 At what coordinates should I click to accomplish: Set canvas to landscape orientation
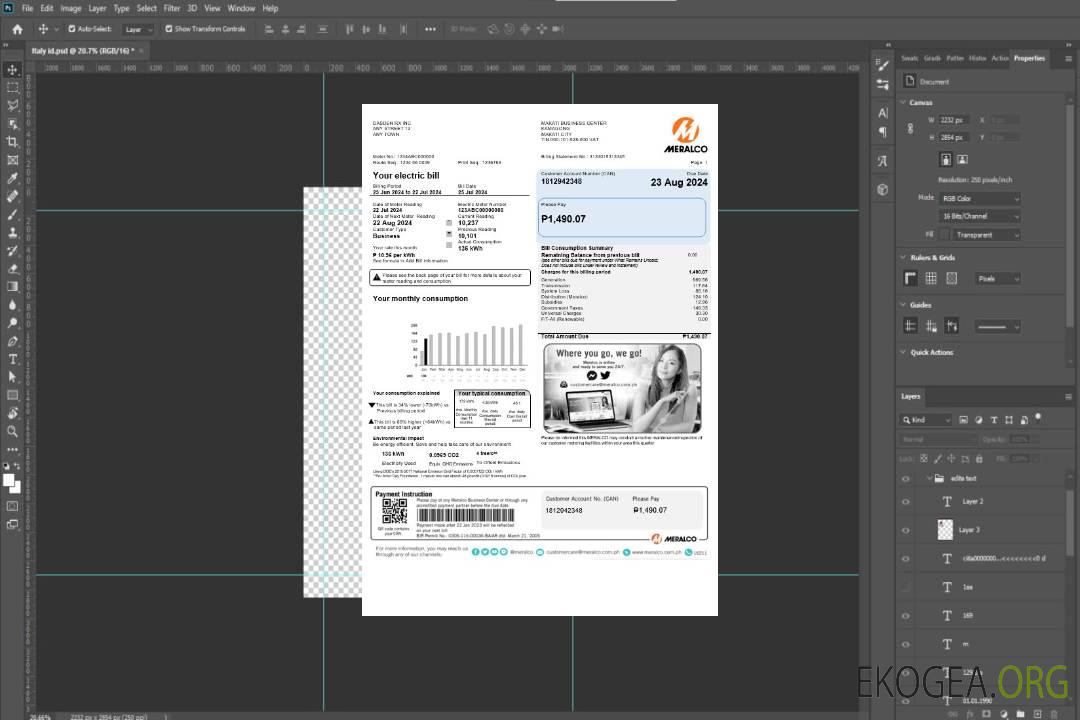pos(962,160)
